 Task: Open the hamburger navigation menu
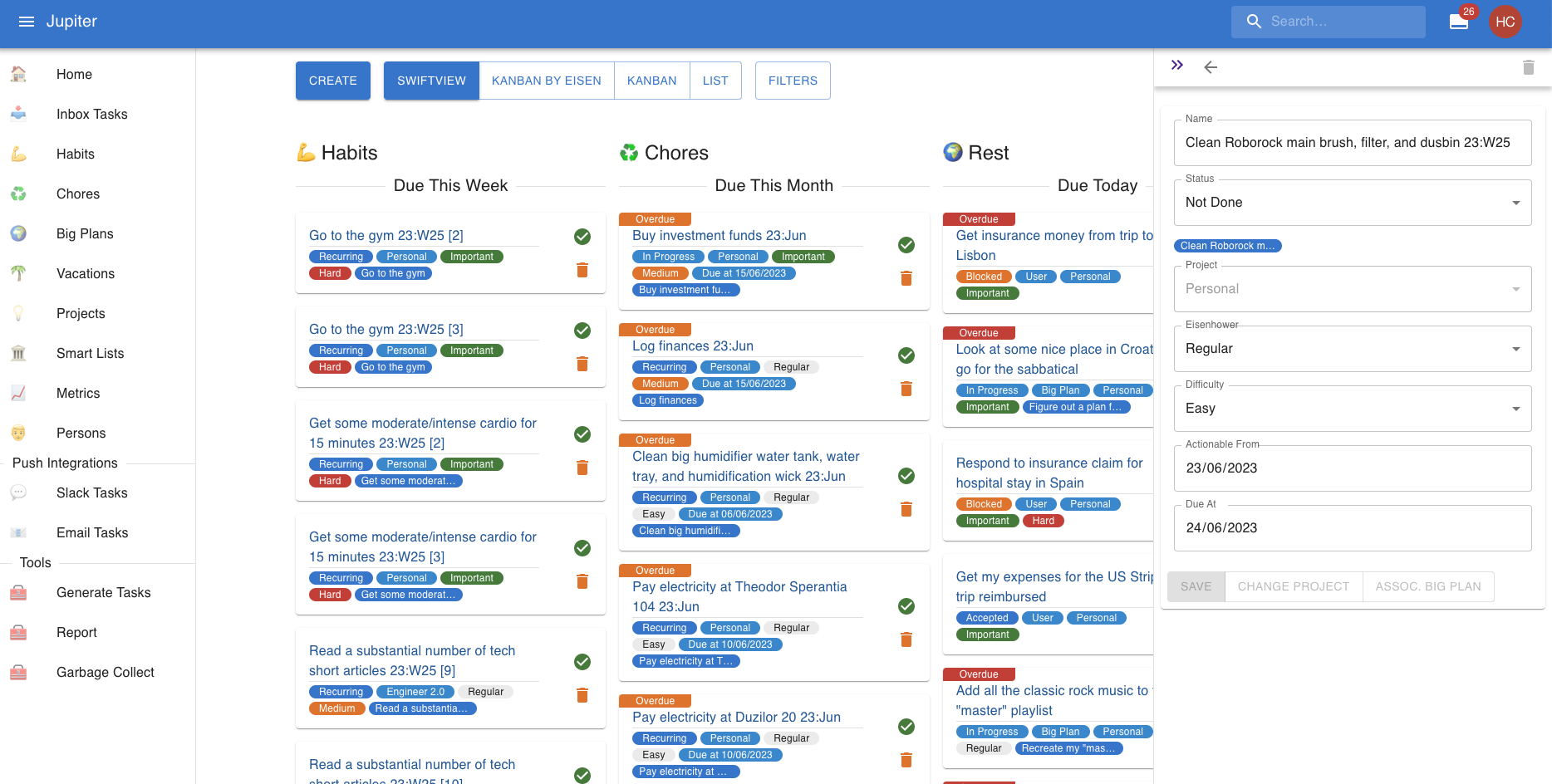(26, 21)
